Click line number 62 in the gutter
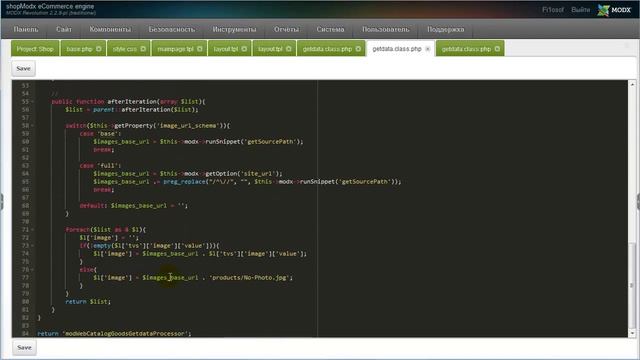 click(25, 158)
